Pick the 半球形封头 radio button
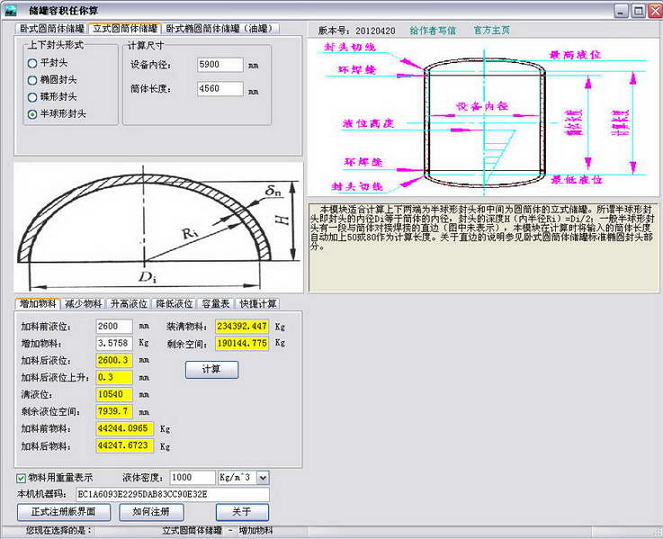Screen dimensions: 663x539 [x=33, y=114]
